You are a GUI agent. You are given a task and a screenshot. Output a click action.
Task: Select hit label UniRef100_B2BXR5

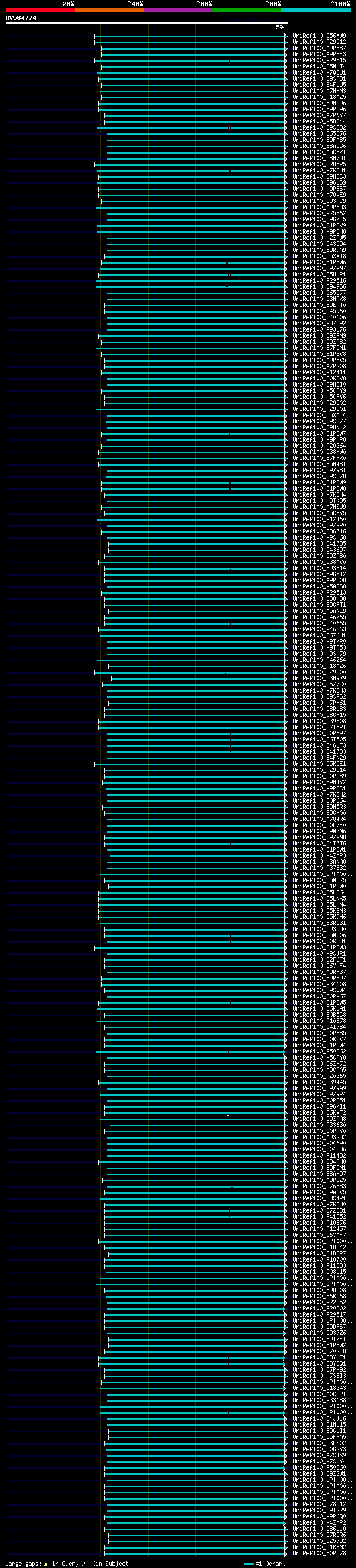tap(319, 164)
